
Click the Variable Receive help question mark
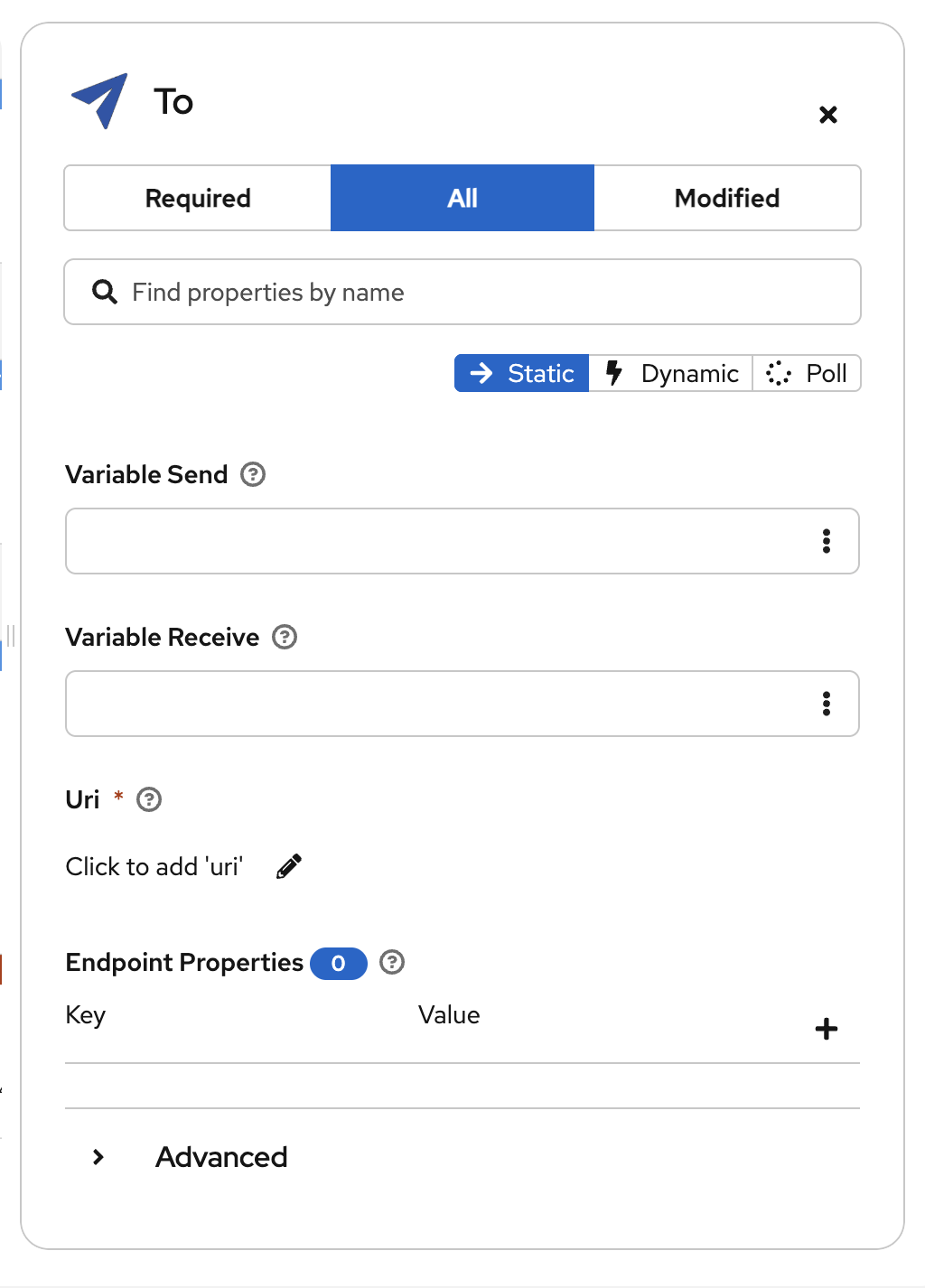tap(284, 637)
